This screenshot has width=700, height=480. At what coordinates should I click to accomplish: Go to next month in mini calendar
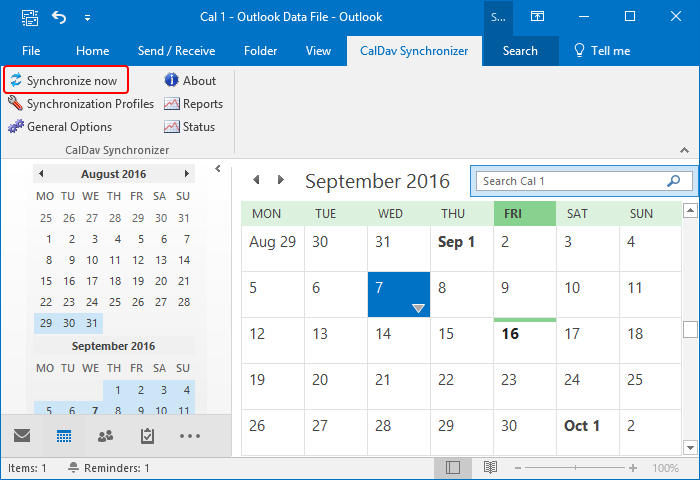187,174
